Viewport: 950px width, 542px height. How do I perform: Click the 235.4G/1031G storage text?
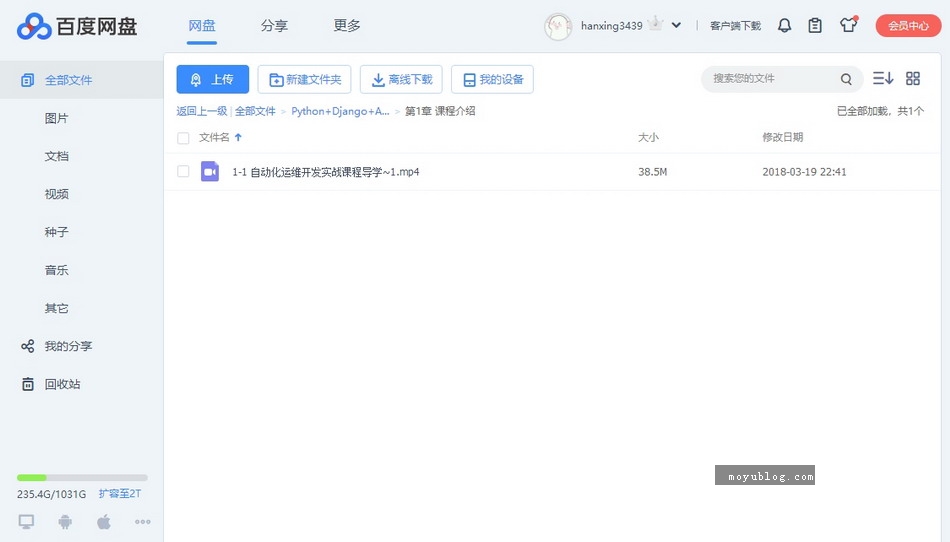pos(51,494)
